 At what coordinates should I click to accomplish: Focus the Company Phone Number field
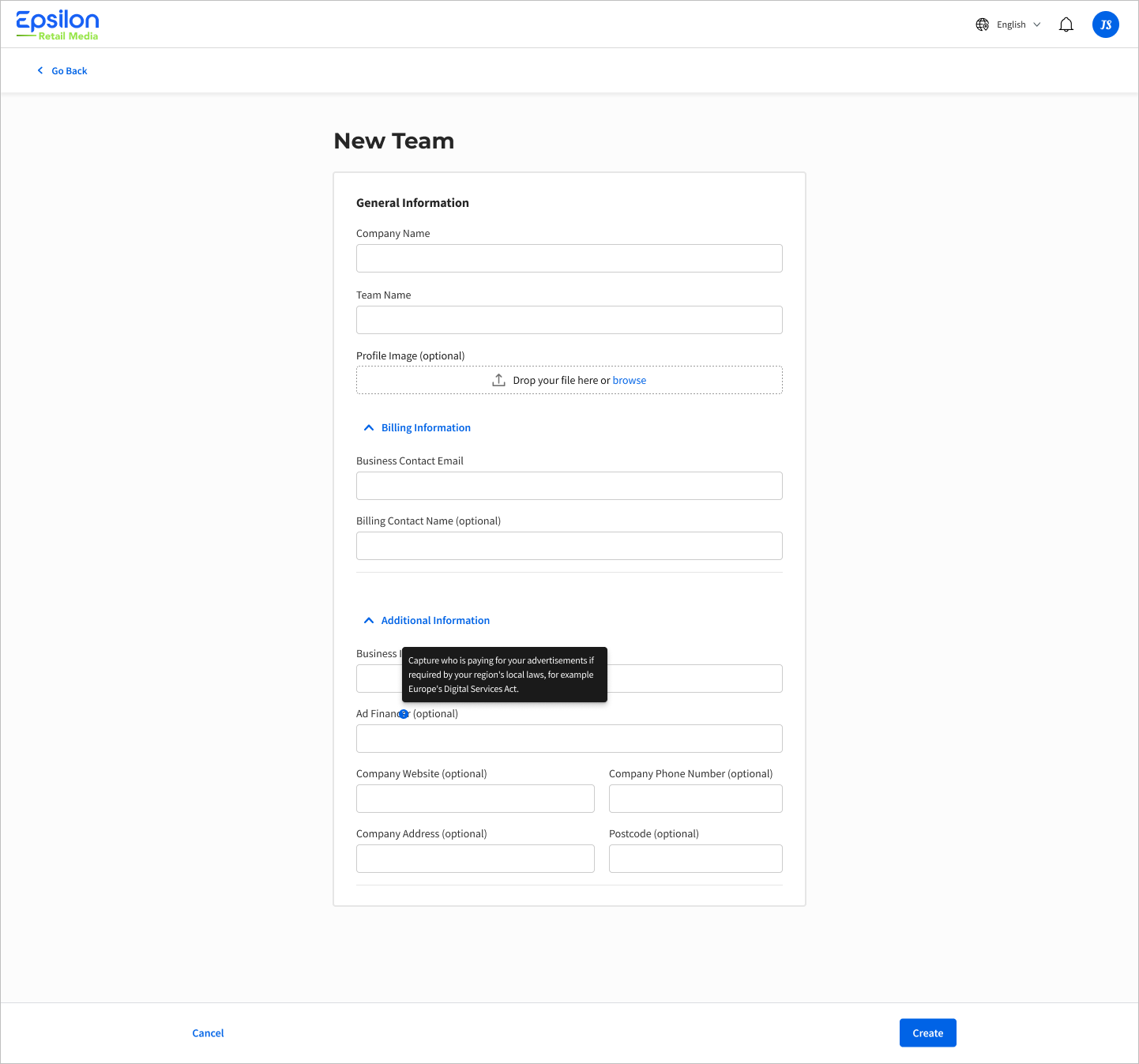point(696,799)
